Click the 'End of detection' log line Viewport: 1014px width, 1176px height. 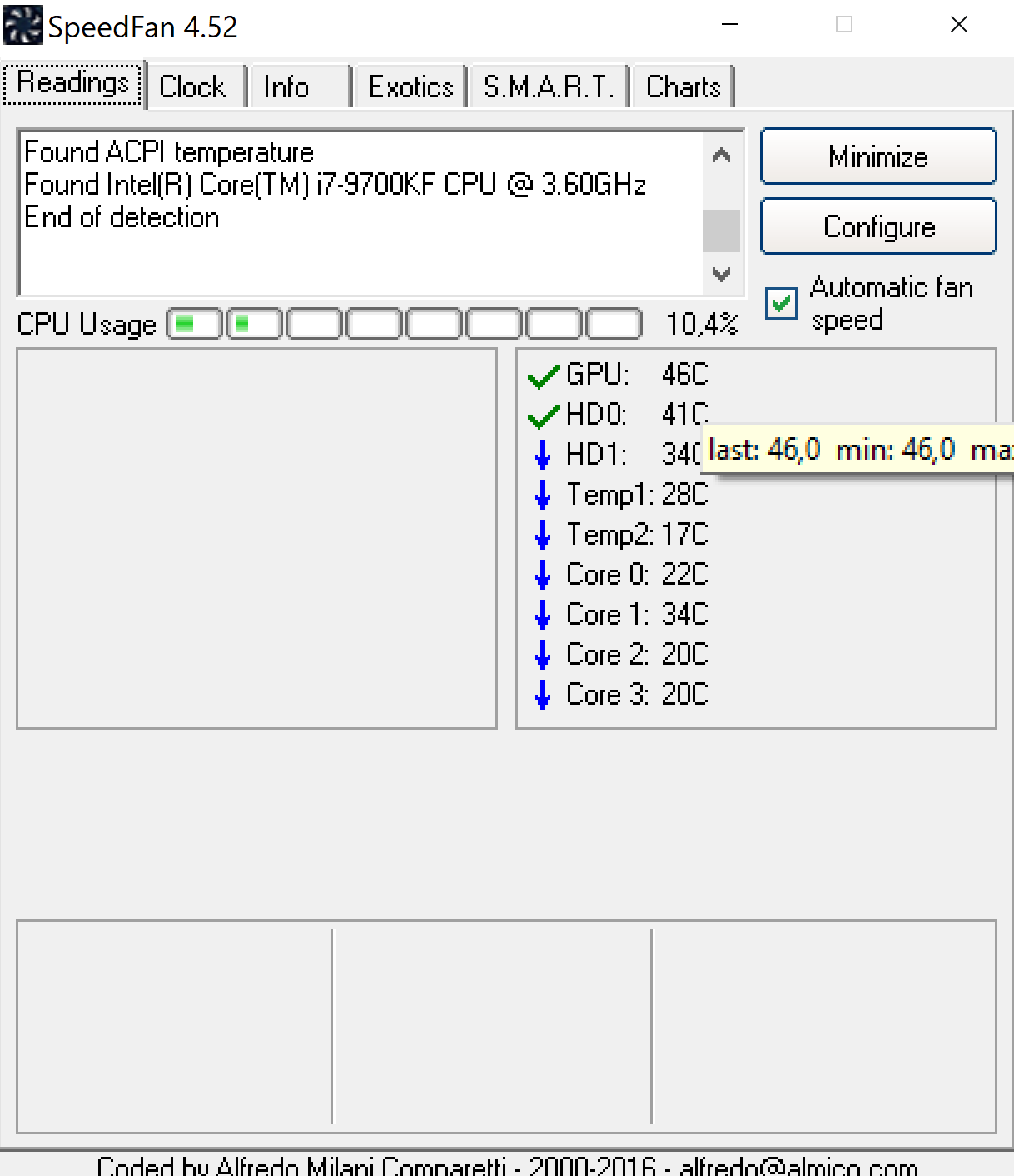tap(122, 217)
